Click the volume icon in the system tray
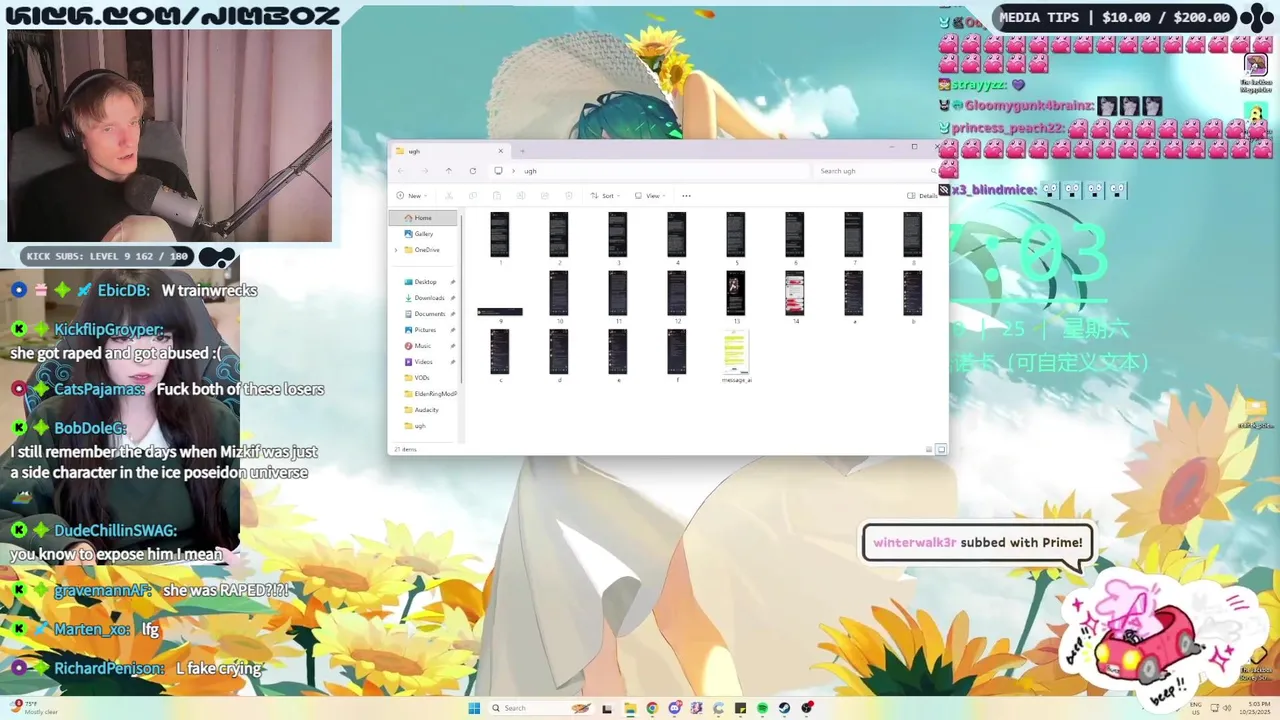The image size is (1280, 720). 1228,708
